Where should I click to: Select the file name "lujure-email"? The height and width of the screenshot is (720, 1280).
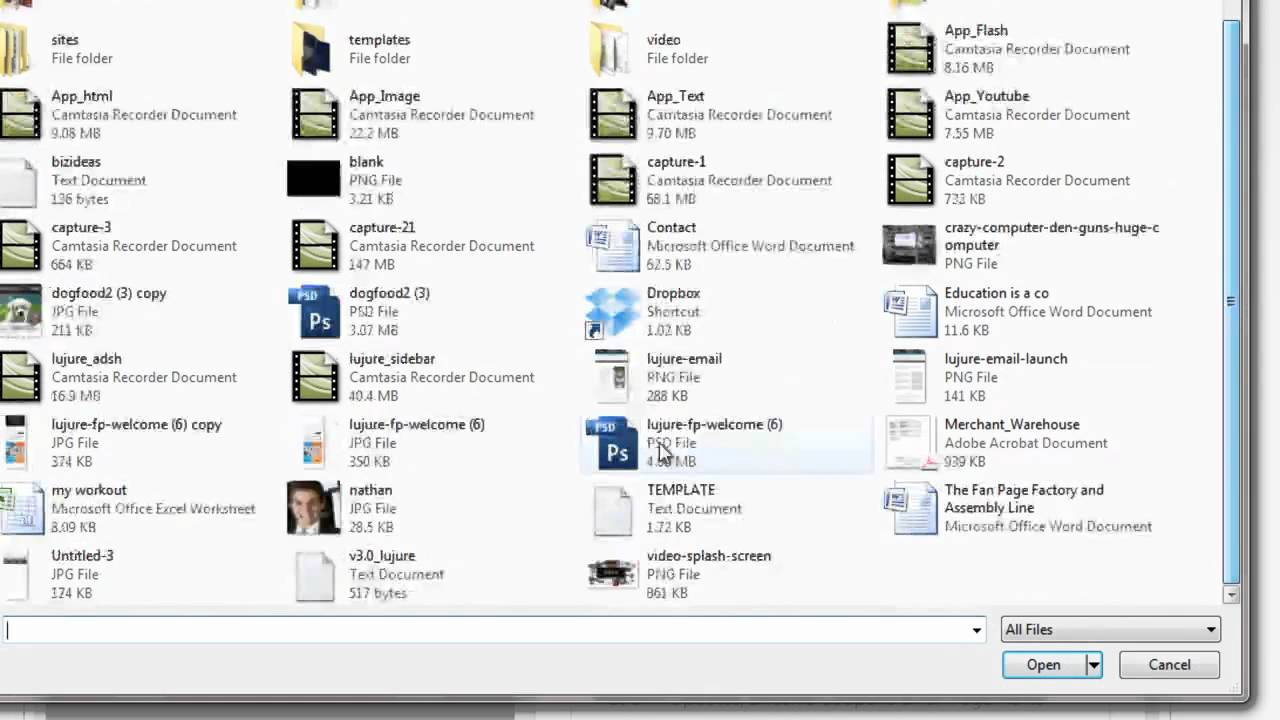coord(684,359)
